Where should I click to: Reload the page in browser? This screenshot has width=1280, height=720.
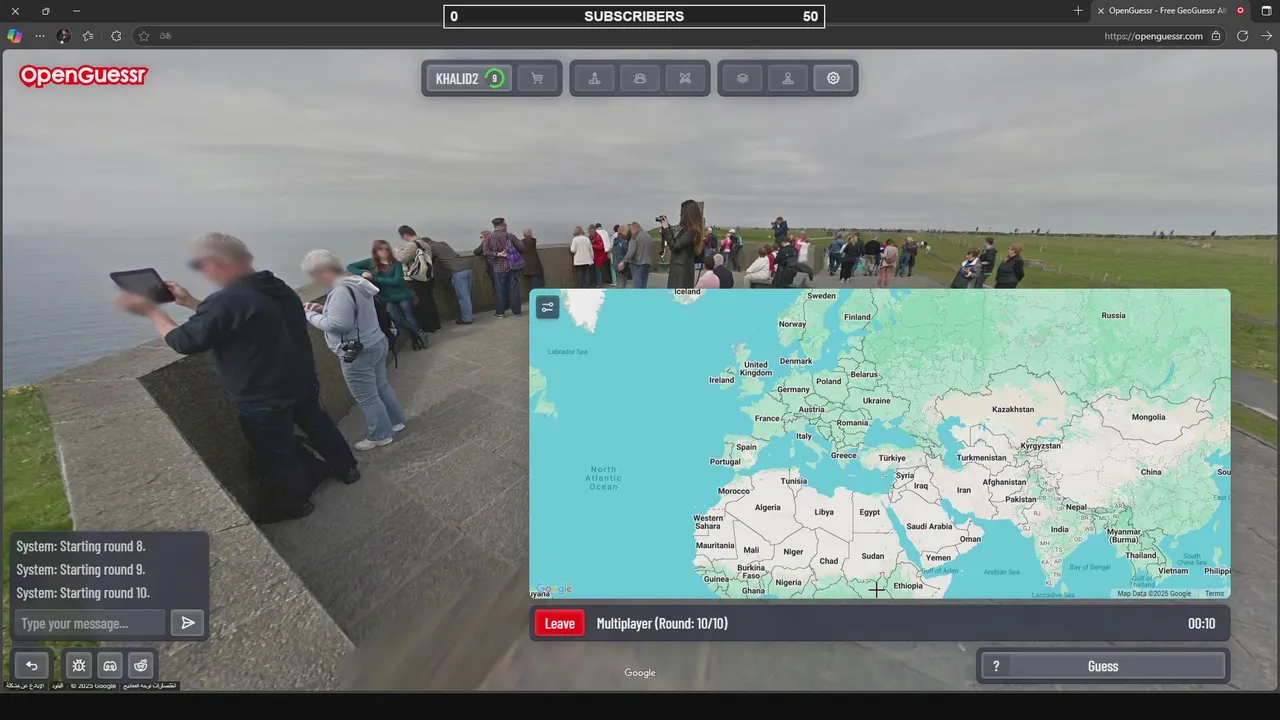pyautogui.click(x=1242, y=36)
